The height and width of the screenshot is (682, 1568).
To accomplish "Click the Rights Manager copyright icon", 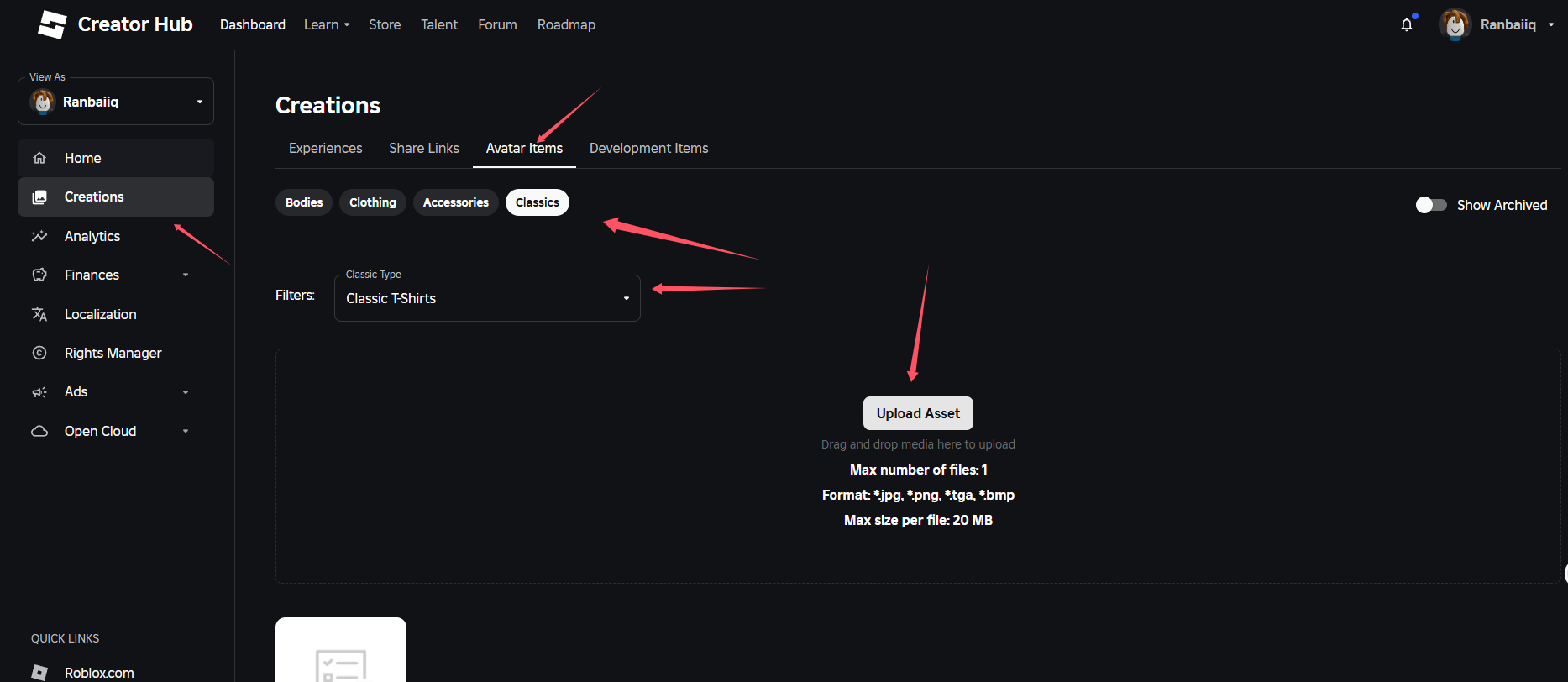I will coord(39,353).
